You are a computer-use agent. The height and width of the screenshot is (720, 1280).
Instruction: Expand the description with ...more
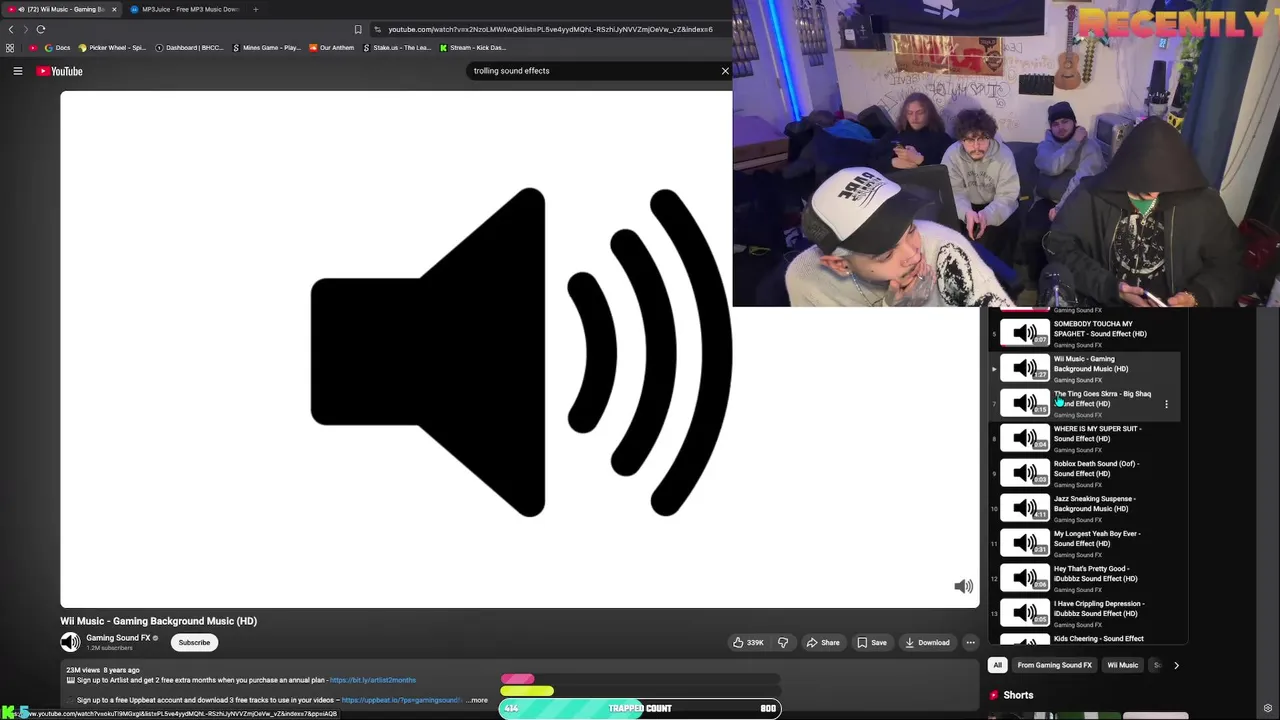tap(478, 700)
